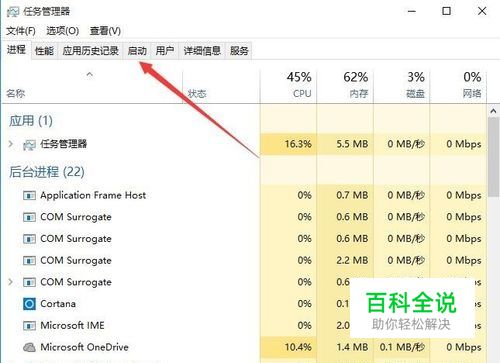
Task: Switch to the 详细信息 tab
Action: (202, 51)
